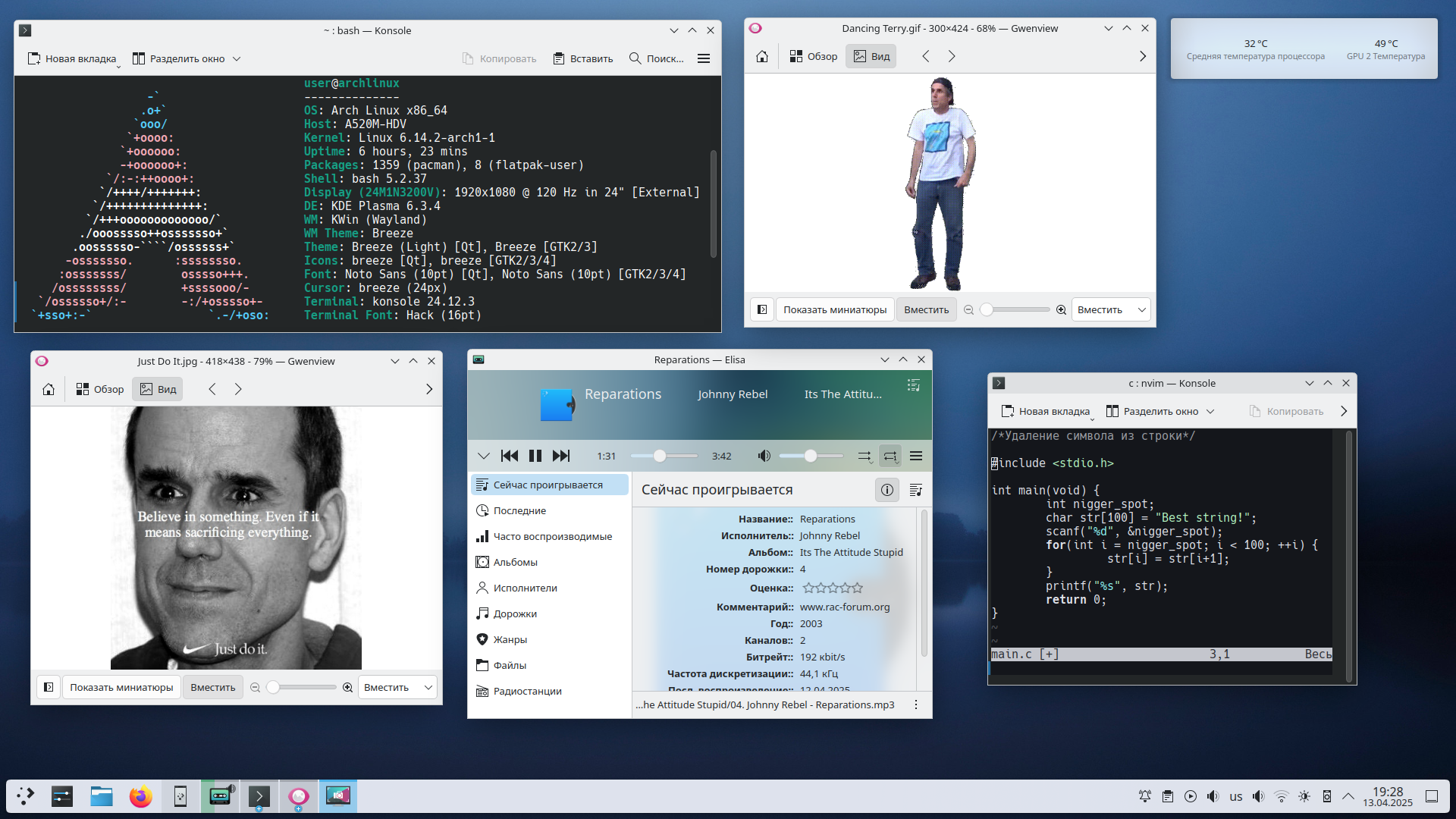This screenshot has width=1456, height=819.
Task: Click Firefox icon in taskbar
Action: pos(140,796)
